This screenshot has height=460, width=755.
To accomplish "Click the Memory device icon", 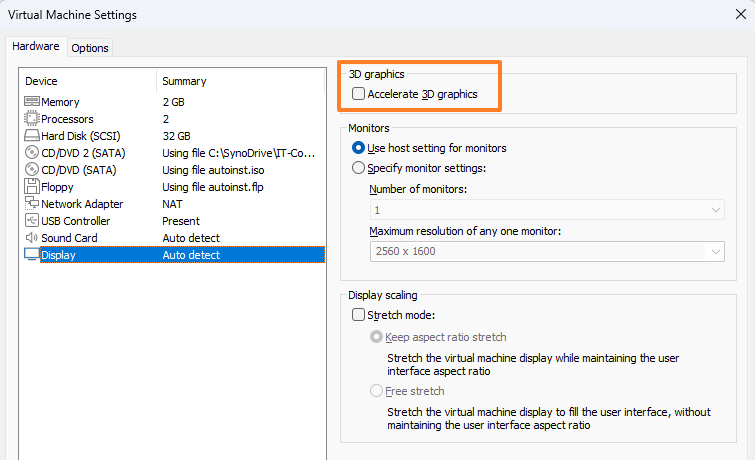I will (x=32, y=102).
